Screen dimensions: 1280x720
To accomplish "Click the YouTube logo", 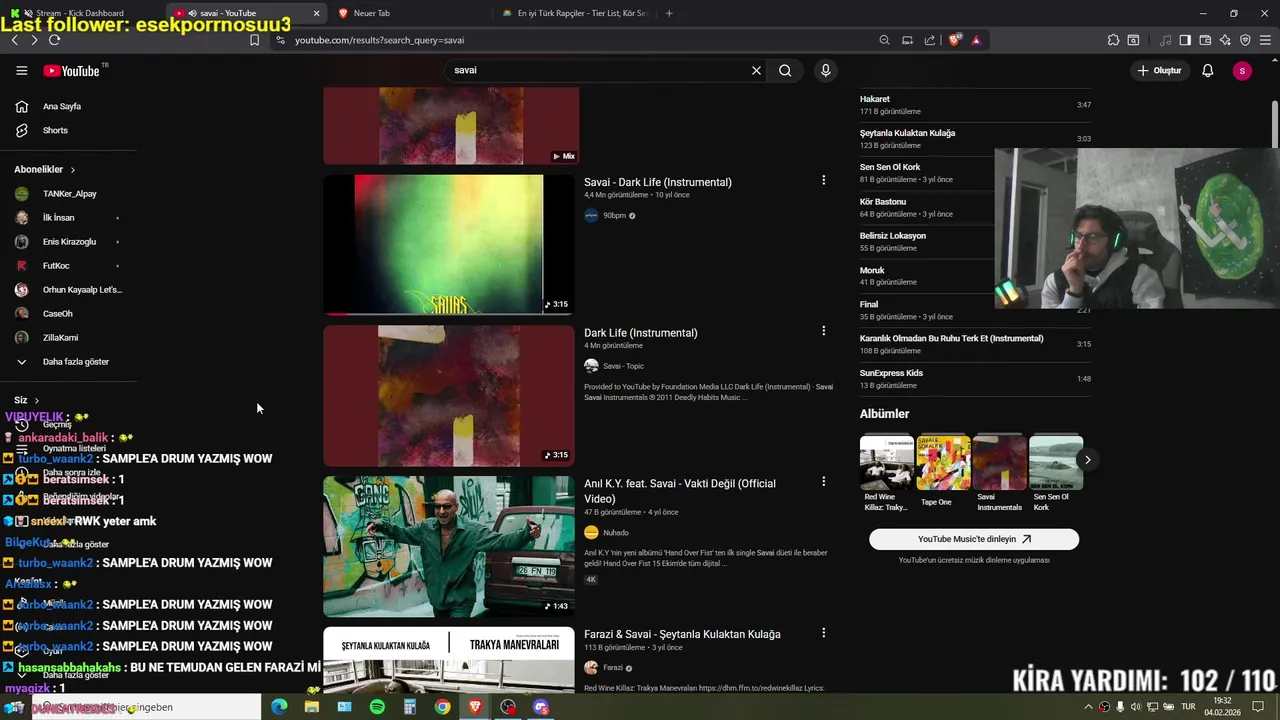I will 71,71.
